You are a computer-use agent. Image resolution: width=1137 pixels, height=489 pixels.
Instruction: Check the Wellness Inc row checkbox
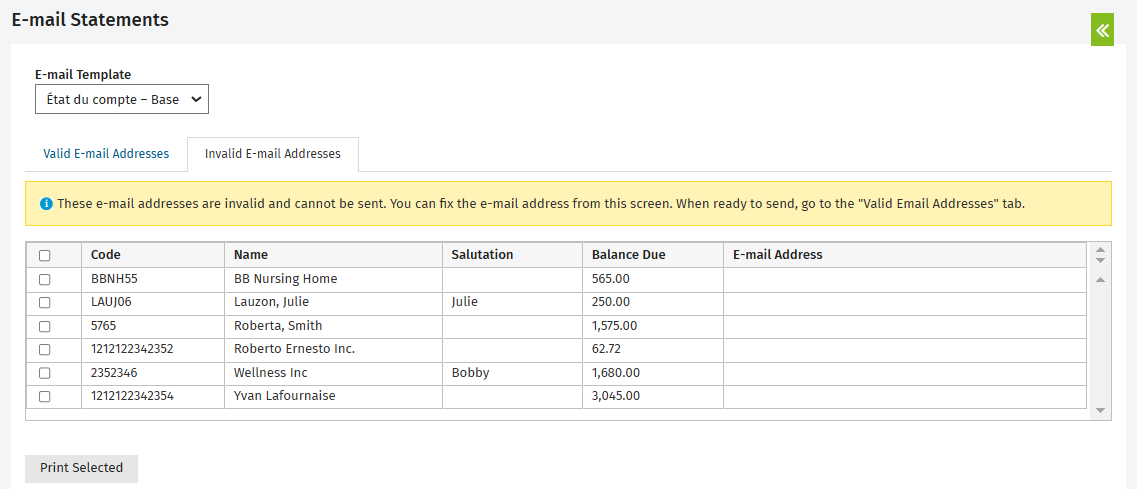[45, 374]
